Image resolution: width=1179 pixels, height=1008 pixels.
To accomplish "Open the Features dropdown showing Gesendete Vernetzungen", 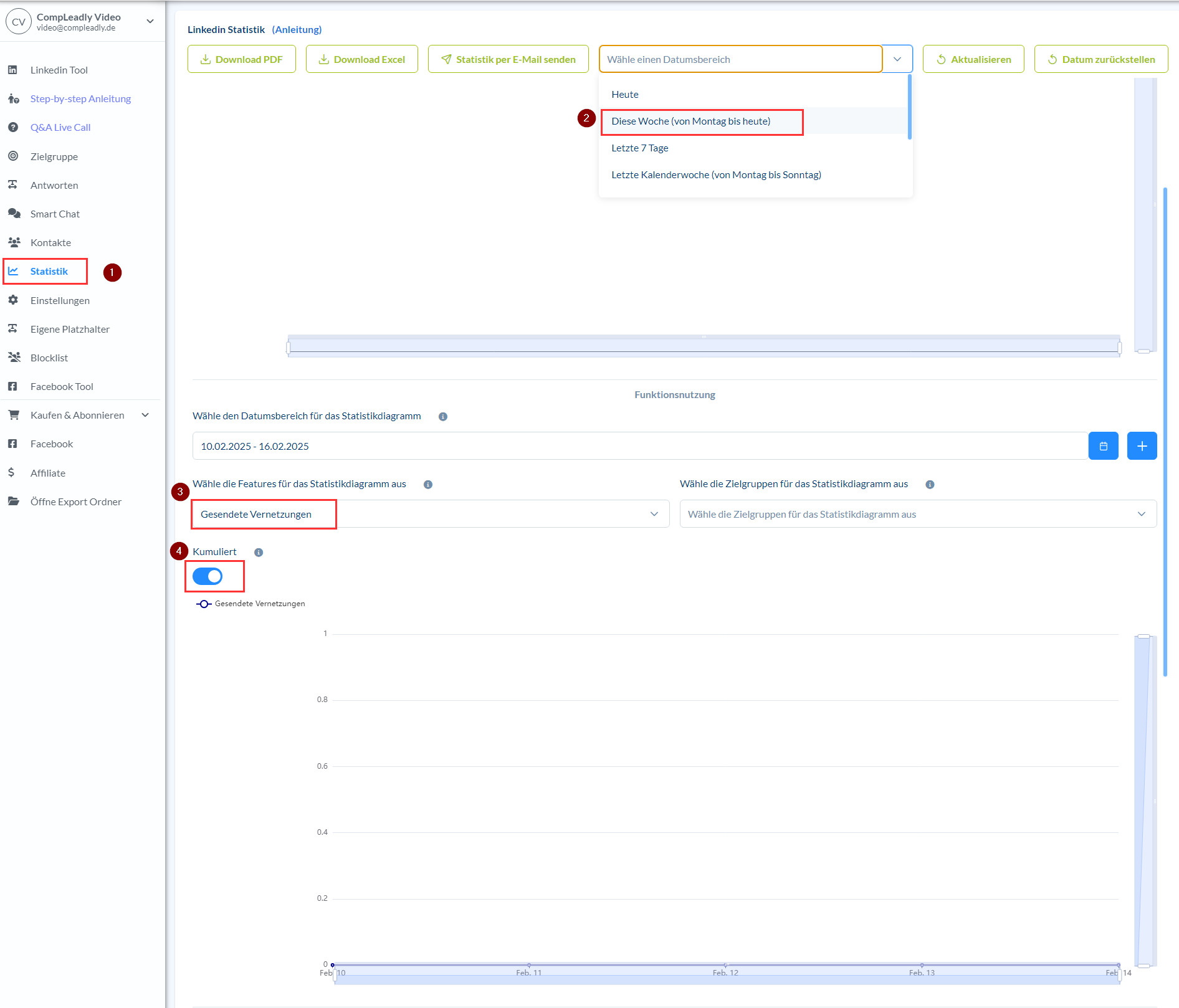I will click(430, 514).
